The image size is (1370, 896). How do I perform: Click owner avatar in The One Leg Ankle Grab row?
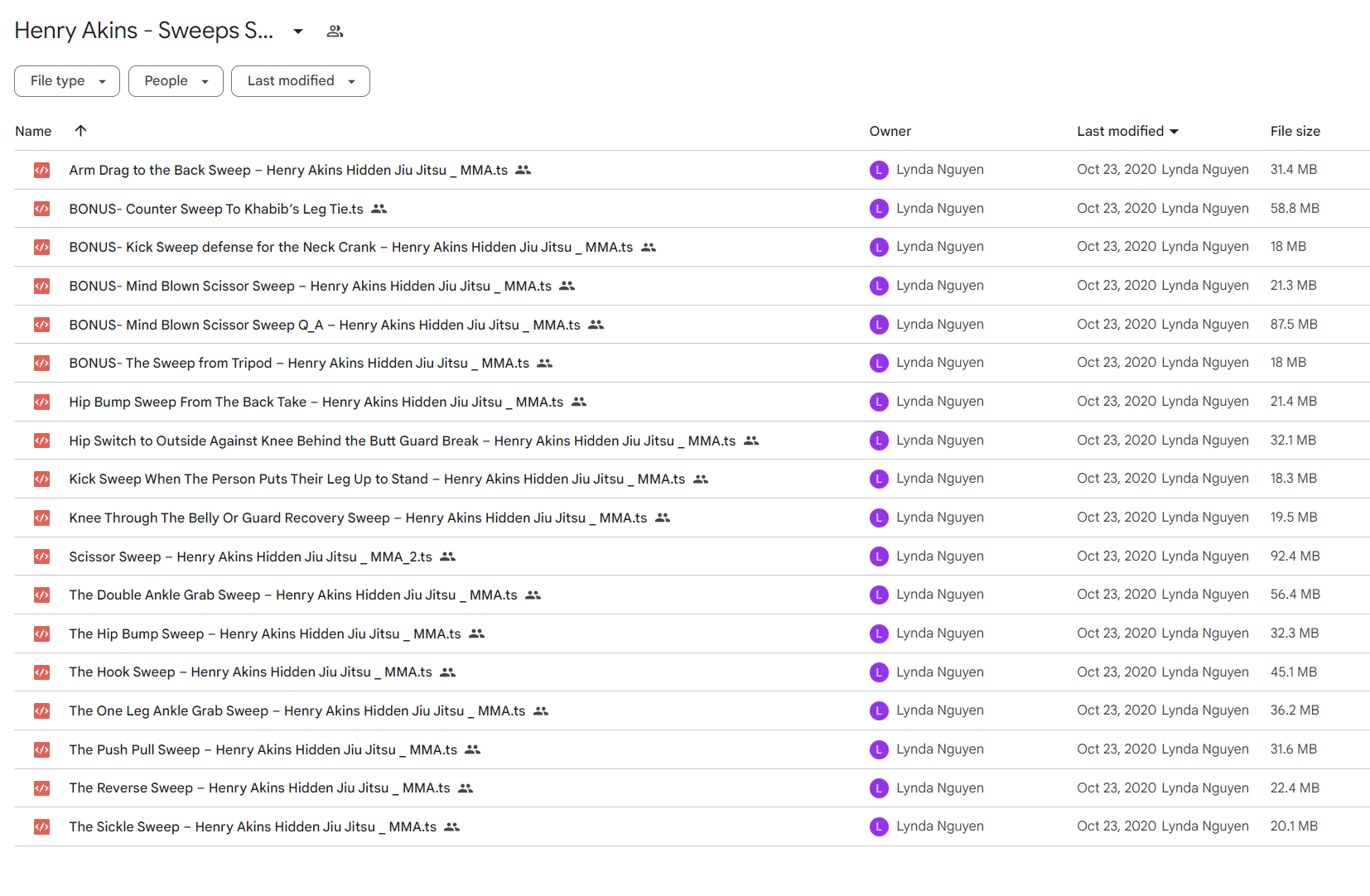tap(879, 711)
